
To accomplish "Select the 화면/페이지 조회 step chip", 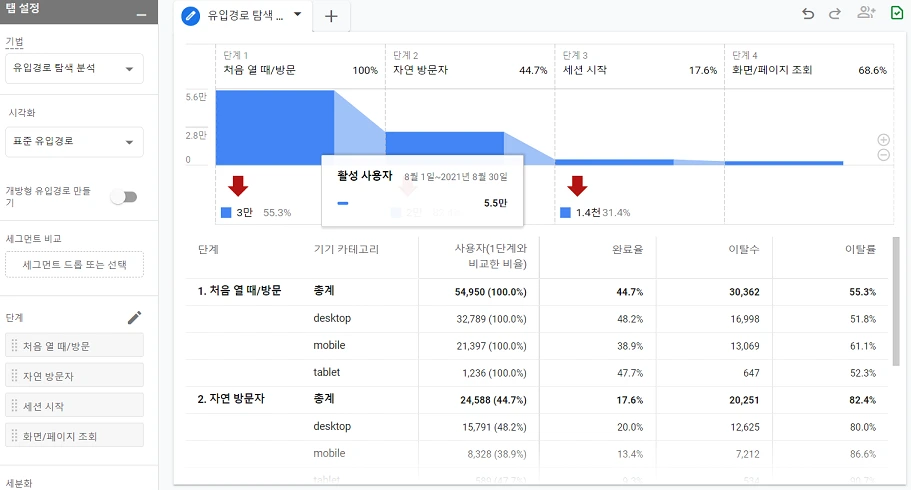I will pos(74,435).
